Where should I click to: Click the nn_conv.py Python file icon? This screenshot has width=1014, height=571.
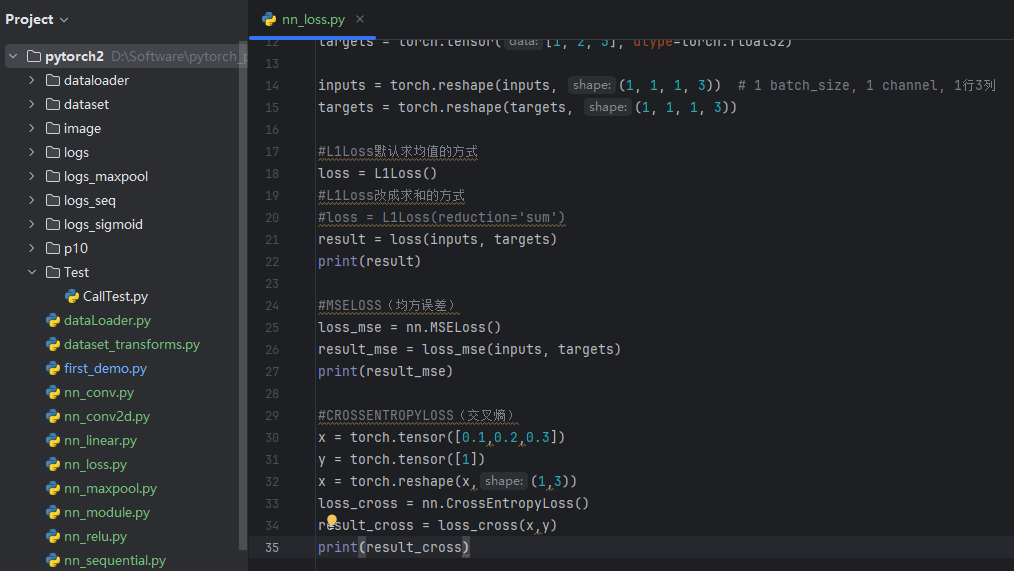click(x=53, y=392)
